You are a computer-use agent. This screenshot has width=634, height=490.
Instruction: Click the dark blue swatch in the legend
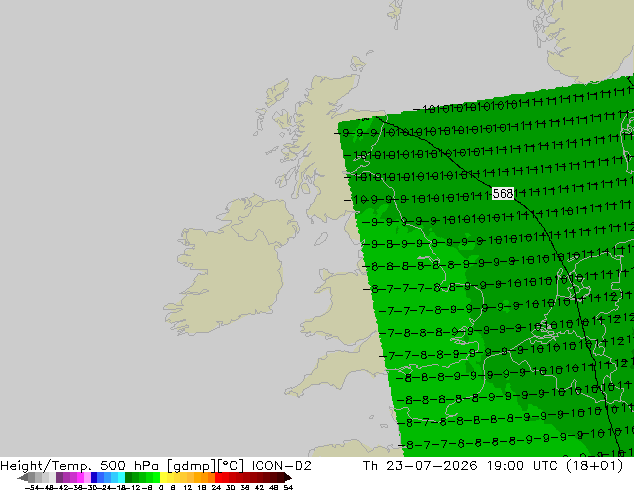94,477
